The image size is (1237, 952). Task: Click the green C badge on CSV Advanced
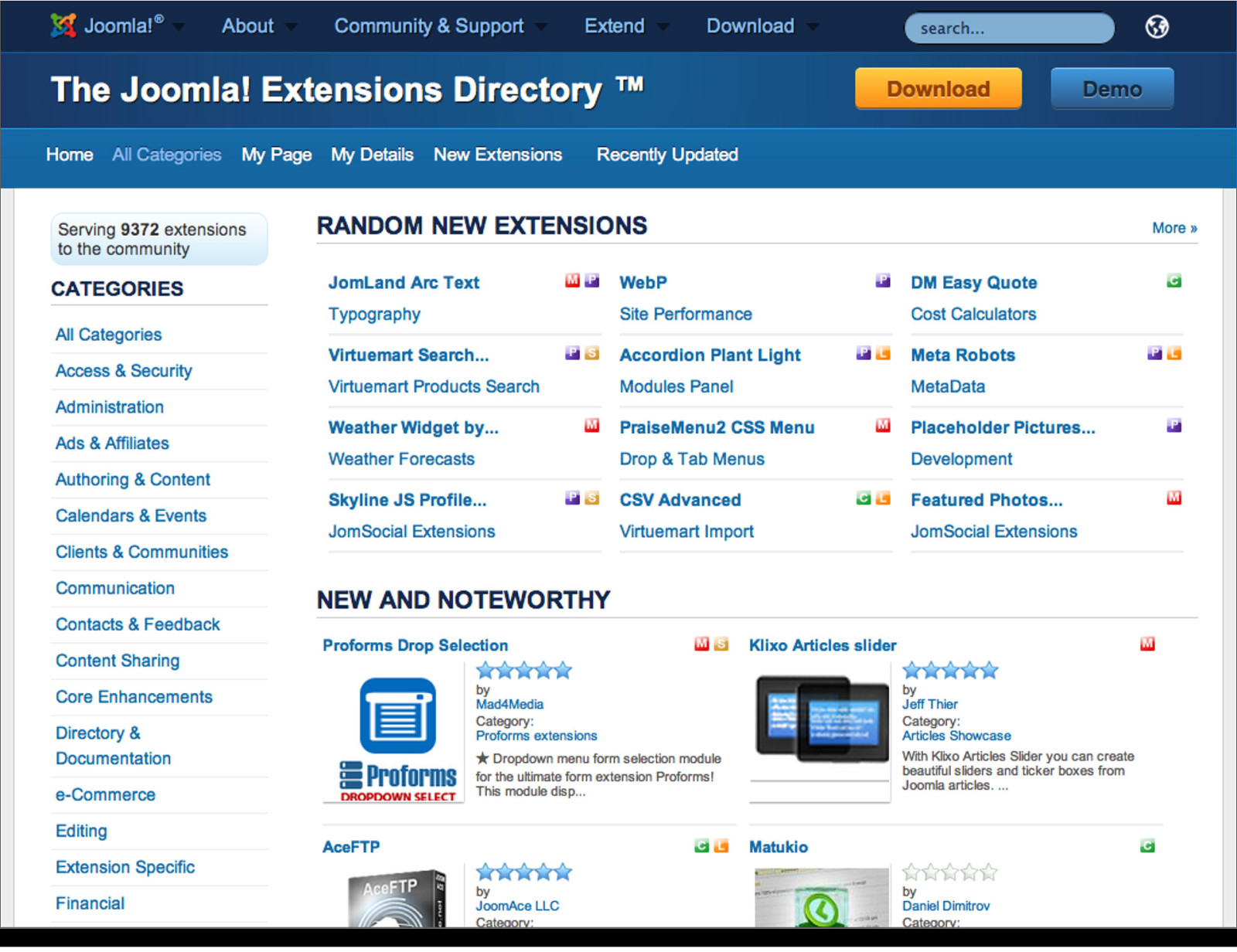[x=864, y=498]
